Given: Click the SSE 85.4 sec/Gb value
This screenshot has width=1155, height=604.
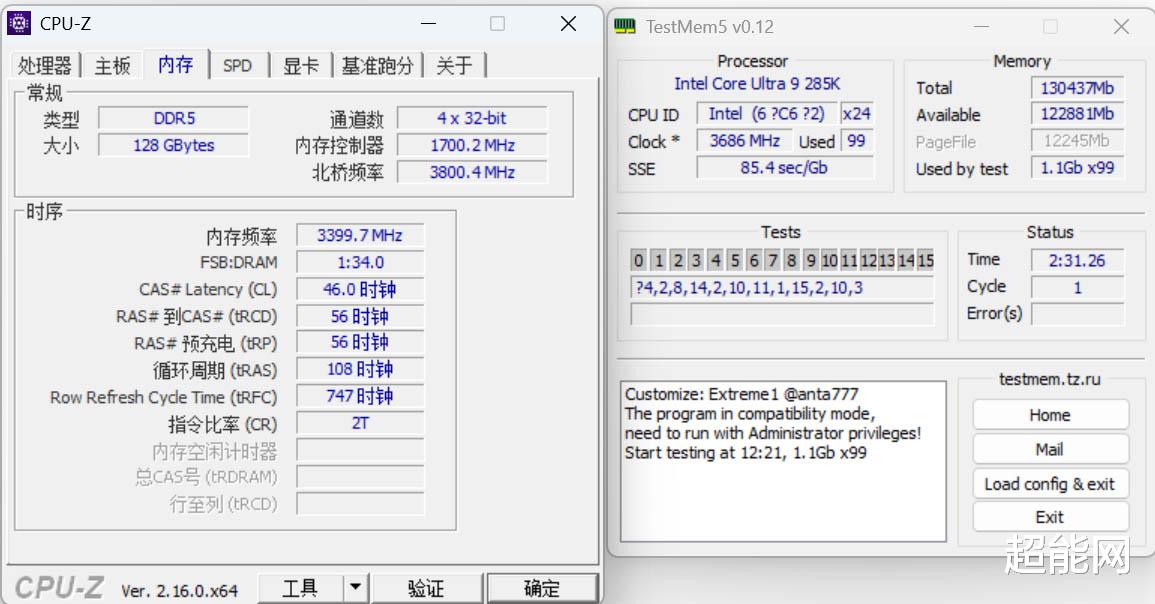Looking at the screenshot, I should pos(784,168).
